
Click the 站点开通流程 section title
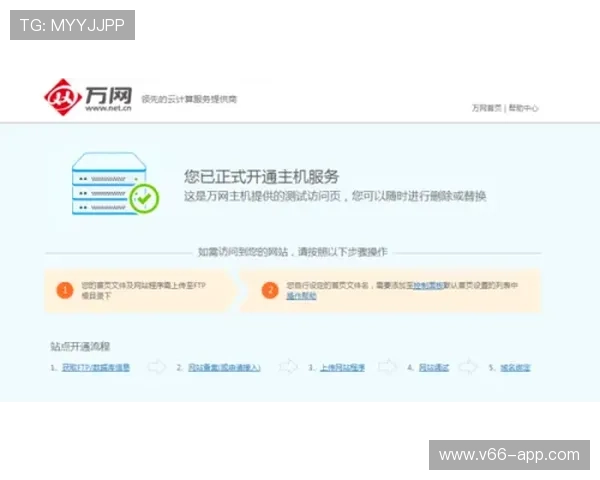point(80,346)
